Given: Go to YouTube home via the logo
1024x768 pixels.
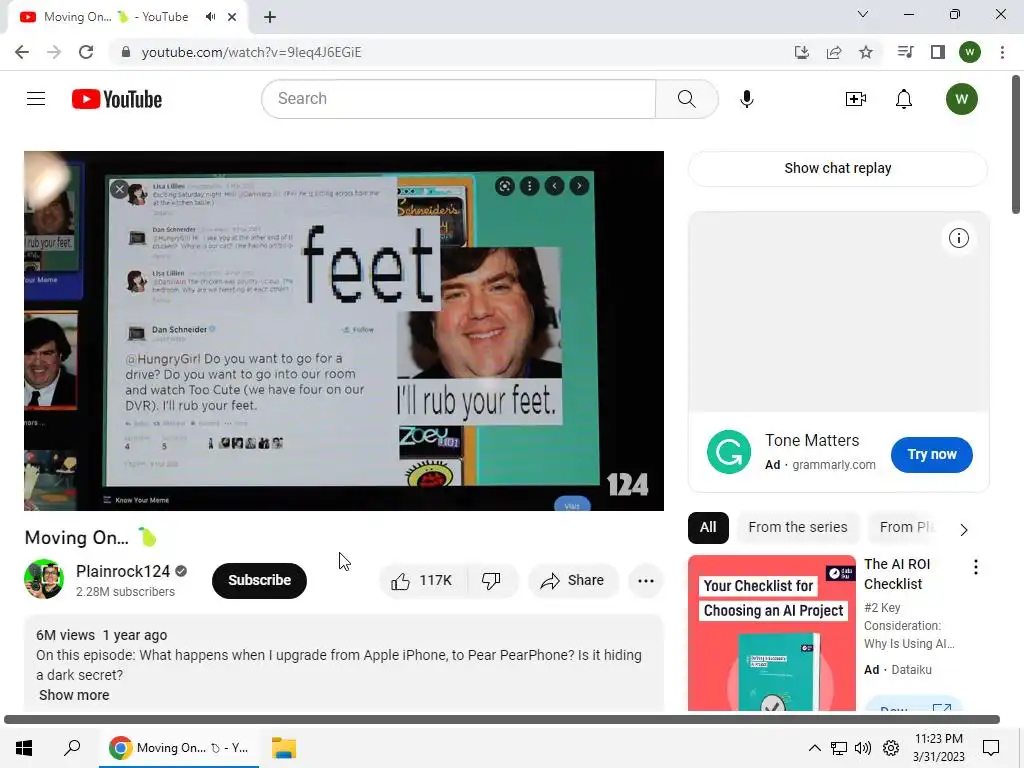Looking at the screenshot, I should tap(117, 99).
